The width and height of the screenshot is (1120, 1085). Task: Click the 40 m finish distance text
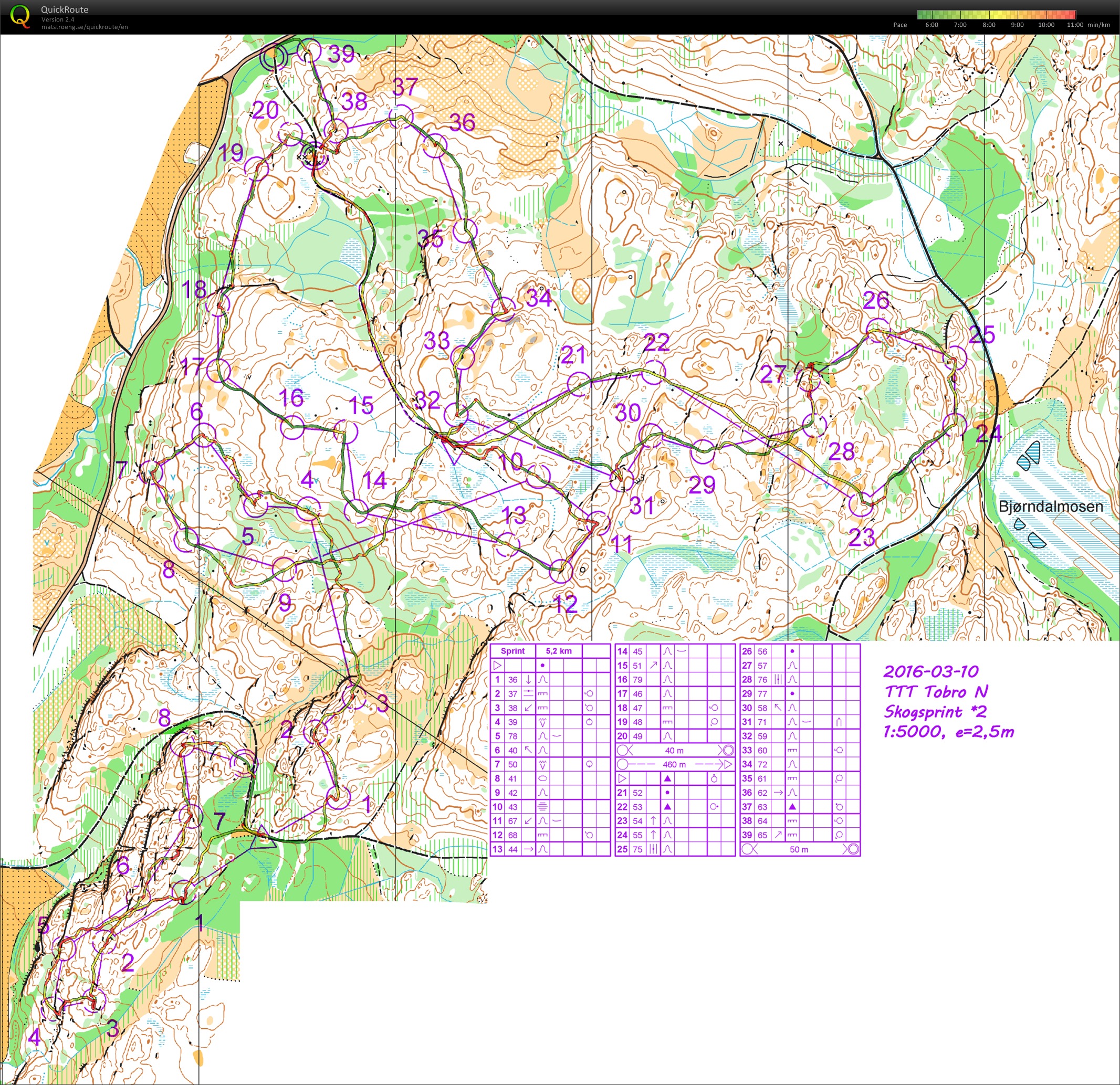click(674, 750)
